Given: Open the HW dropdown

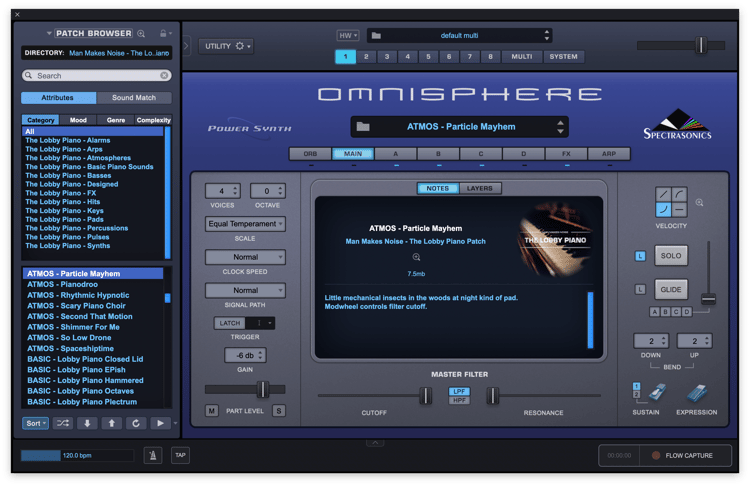Looking at the screenshot, I should click(348, 35).
